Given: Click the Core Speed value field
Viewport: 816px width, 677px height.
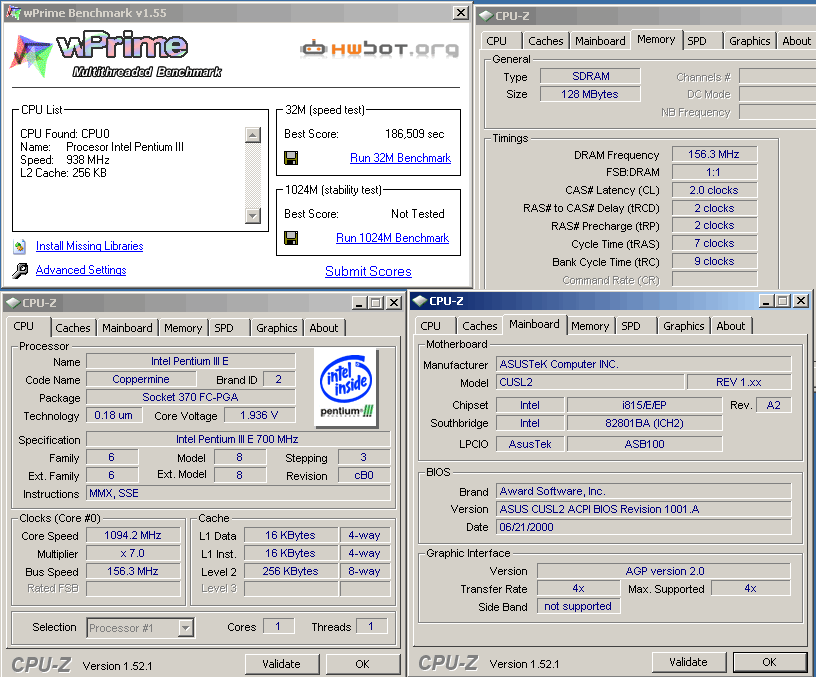Looking at the screenshot, I should pyautogui.click(x=133, y=536).
